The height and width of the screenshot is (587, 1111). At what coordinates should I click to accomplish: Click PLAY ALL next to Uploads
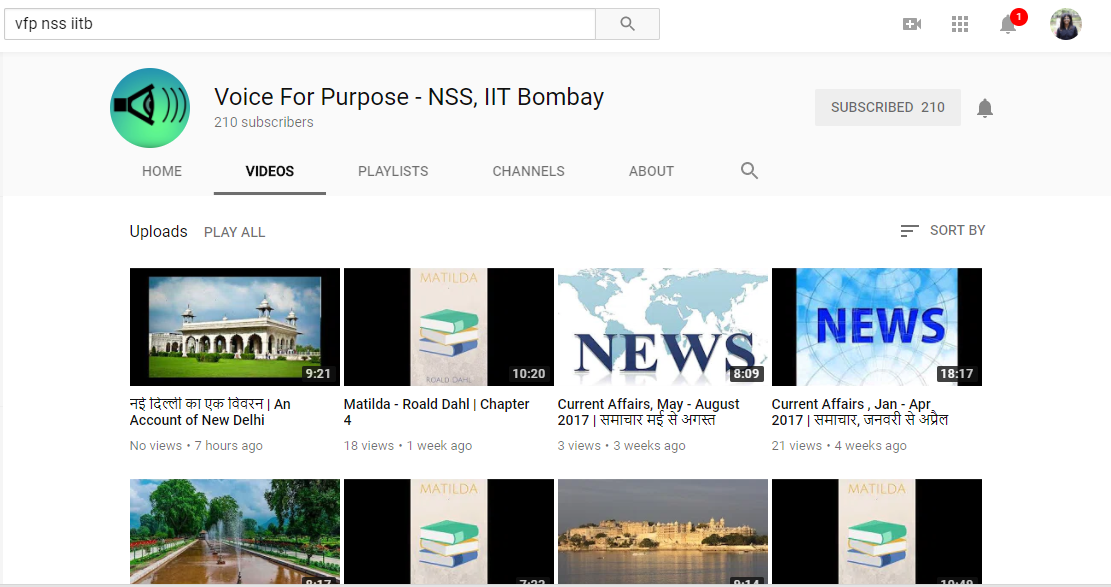tap(235, 232)
